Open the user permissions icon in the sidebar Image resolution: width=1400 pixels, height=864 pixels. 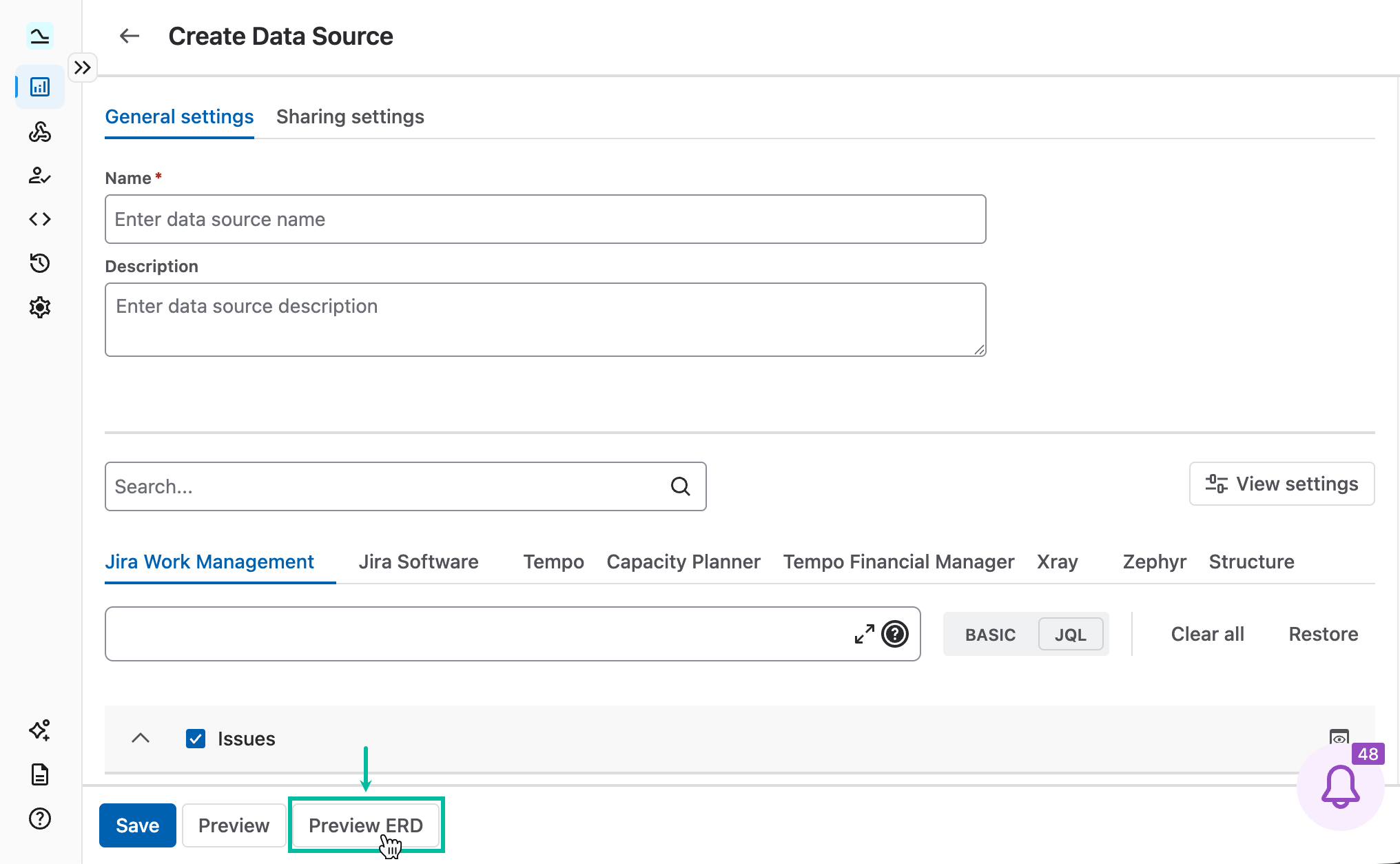pos(40,175)
